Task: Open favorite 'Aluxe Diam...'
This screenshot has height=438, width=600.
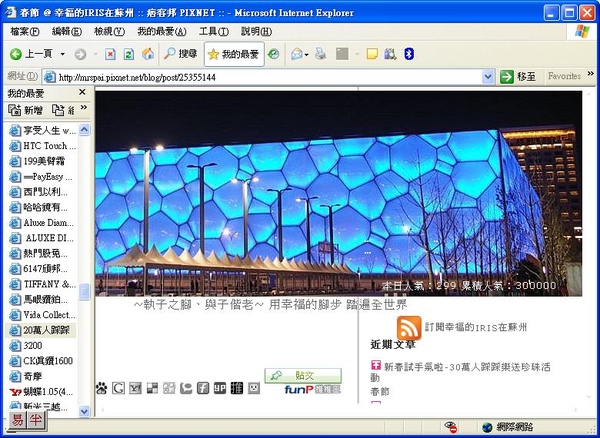Action: [x=42, y=223]
